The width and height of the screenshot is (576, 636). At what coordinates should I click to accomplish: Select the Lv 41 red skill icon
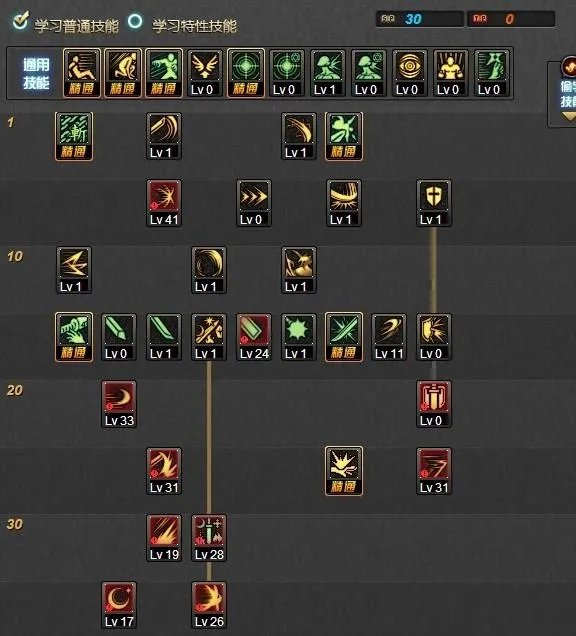(x=164, y=203)
